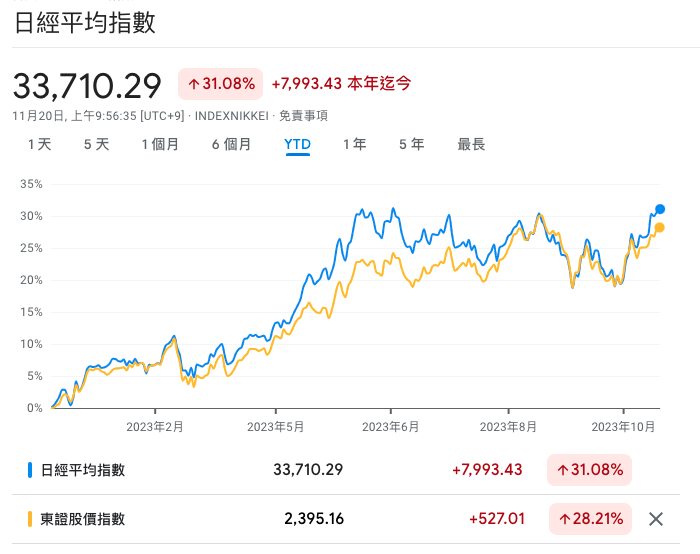700x554 pixels.
Task: Click the 33,710.29 headline index value
Action: pyautogui.click(x=87, y=85)
